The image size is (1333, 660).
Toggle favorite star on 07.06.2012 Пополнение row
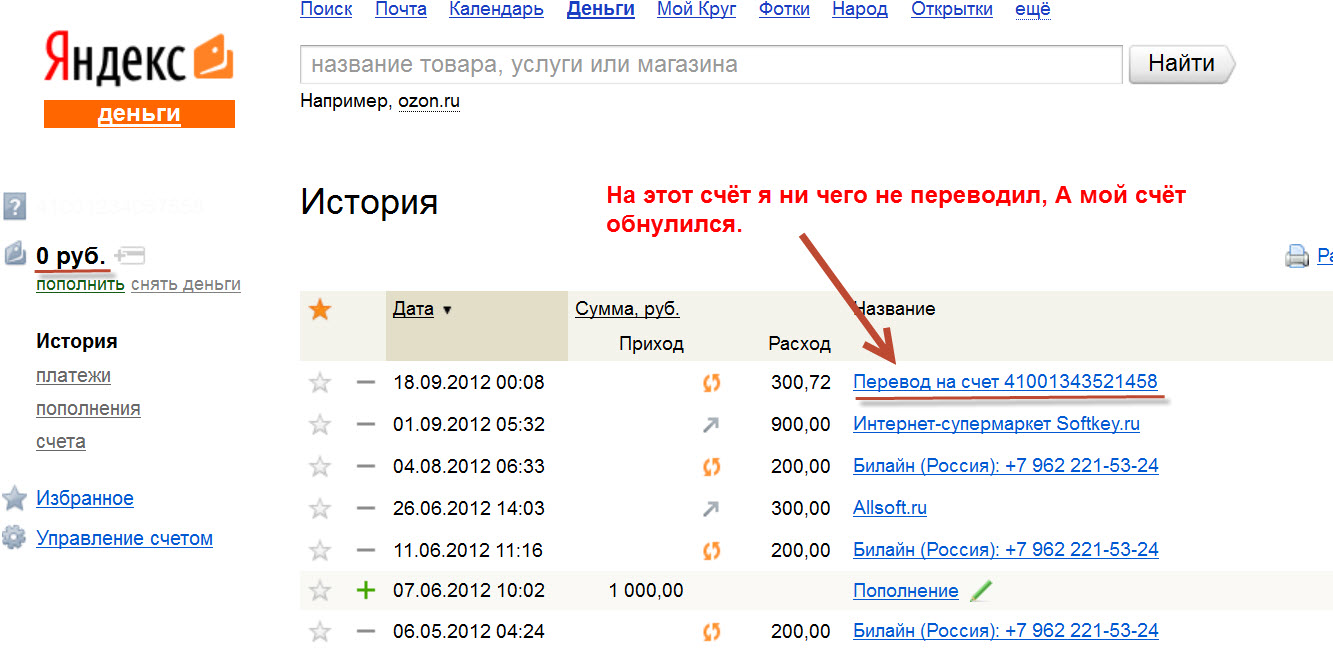coord(320,591)
